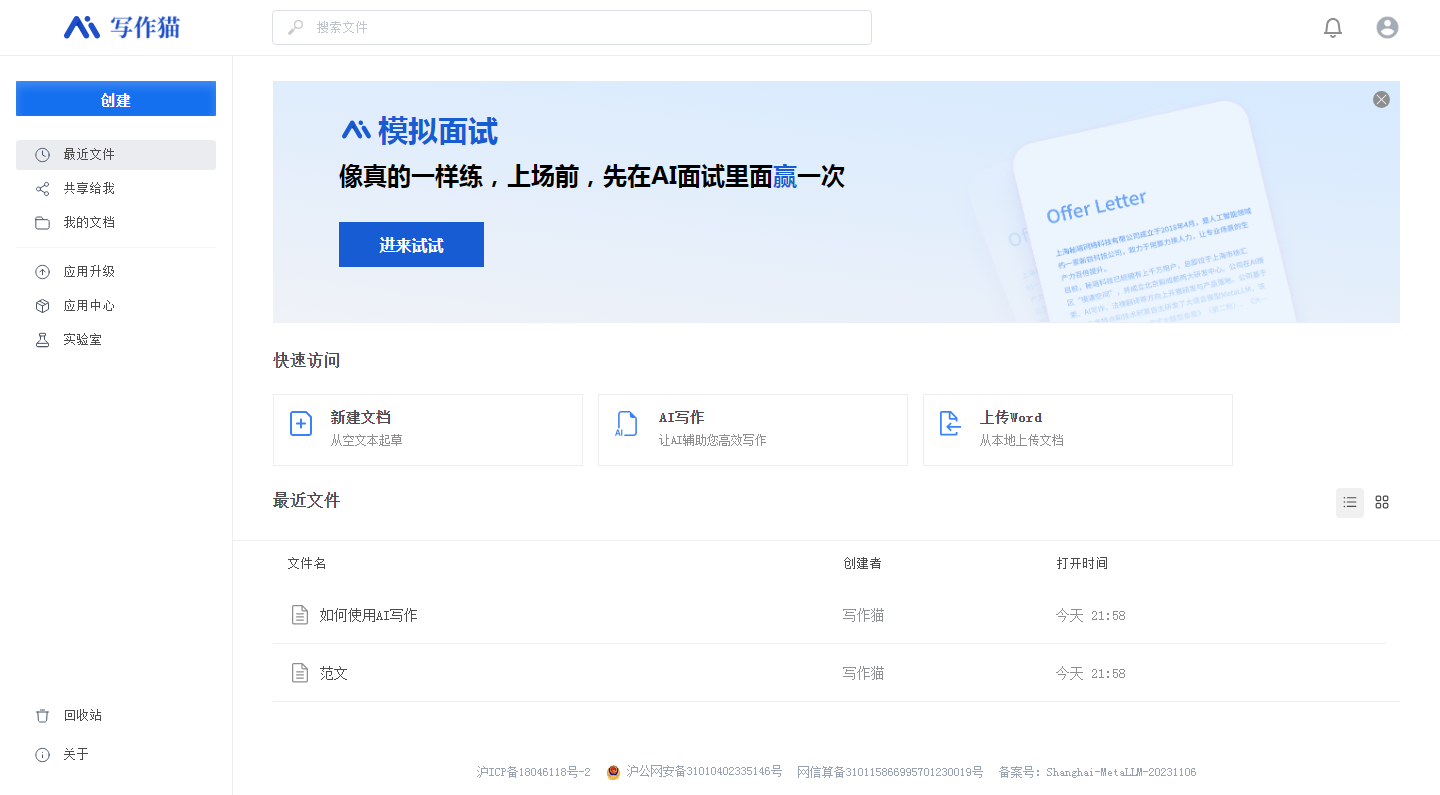Click the 上传Word quick access card
The image size is (1440, 795).
pos(1077,430)
